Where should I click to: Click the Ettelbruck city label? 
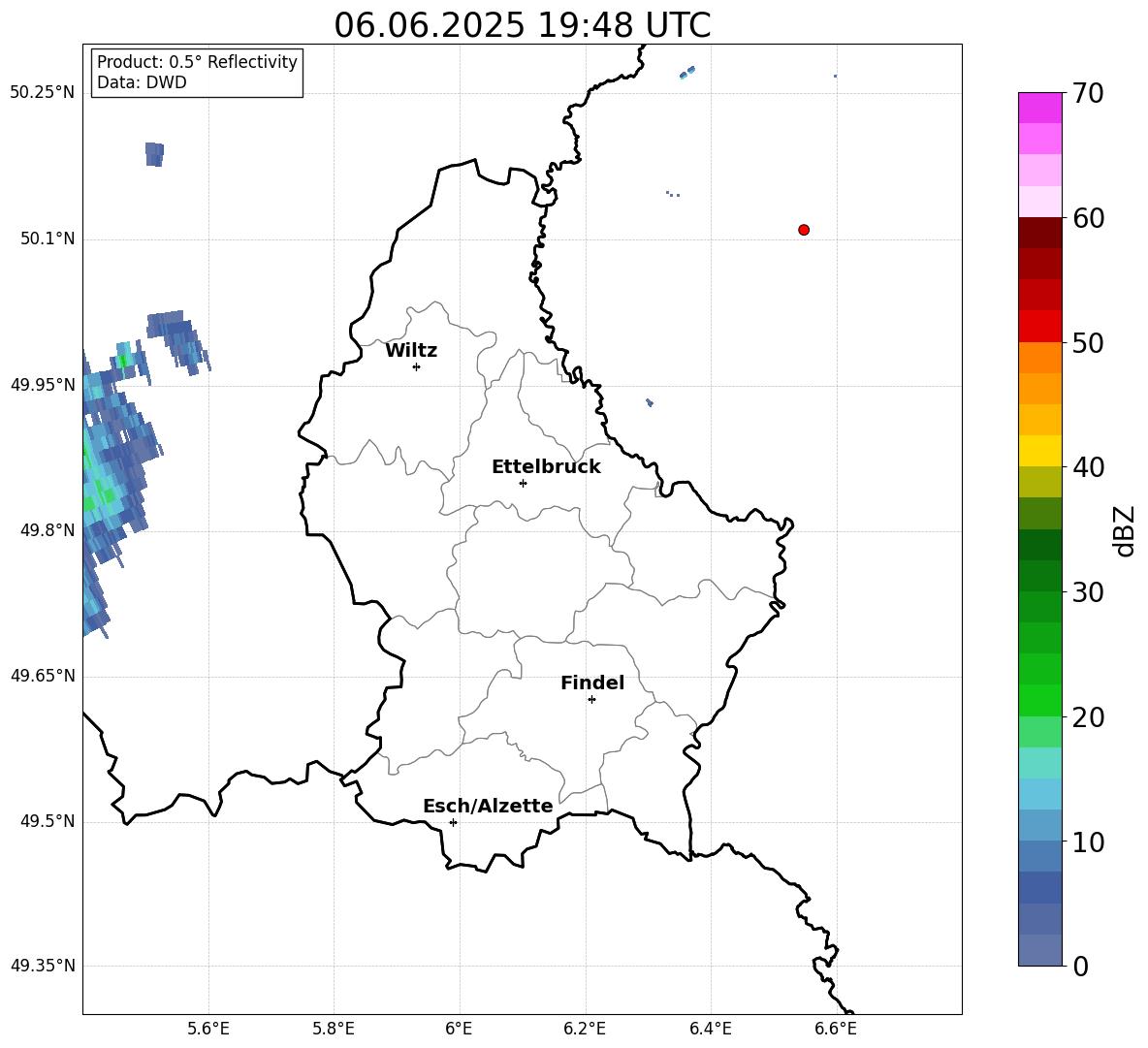pos(546,467)
